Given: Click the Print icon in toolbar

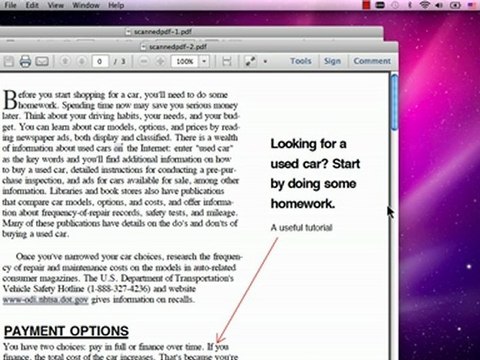Looking at the screenshot, I should click(25, 61).
